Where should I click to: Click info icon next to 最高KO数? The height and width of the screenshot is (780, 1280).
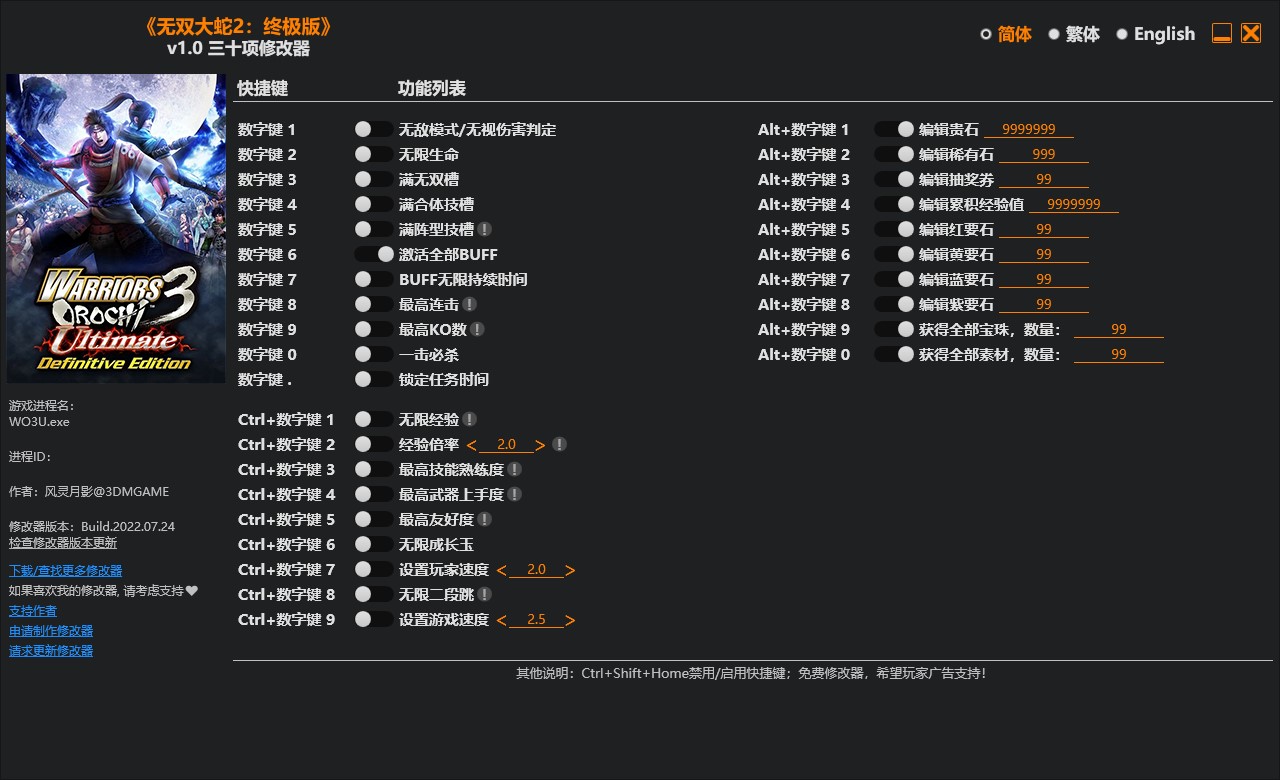tap(477, 329)
